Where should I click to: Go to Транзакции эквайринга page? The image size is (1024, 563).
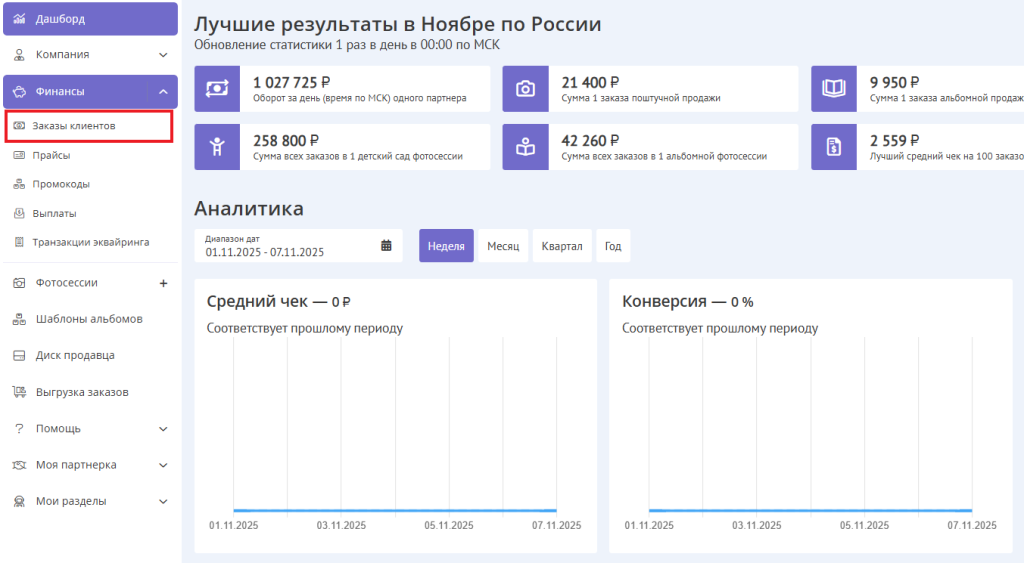pyautogui.click(x=90, y=242)
